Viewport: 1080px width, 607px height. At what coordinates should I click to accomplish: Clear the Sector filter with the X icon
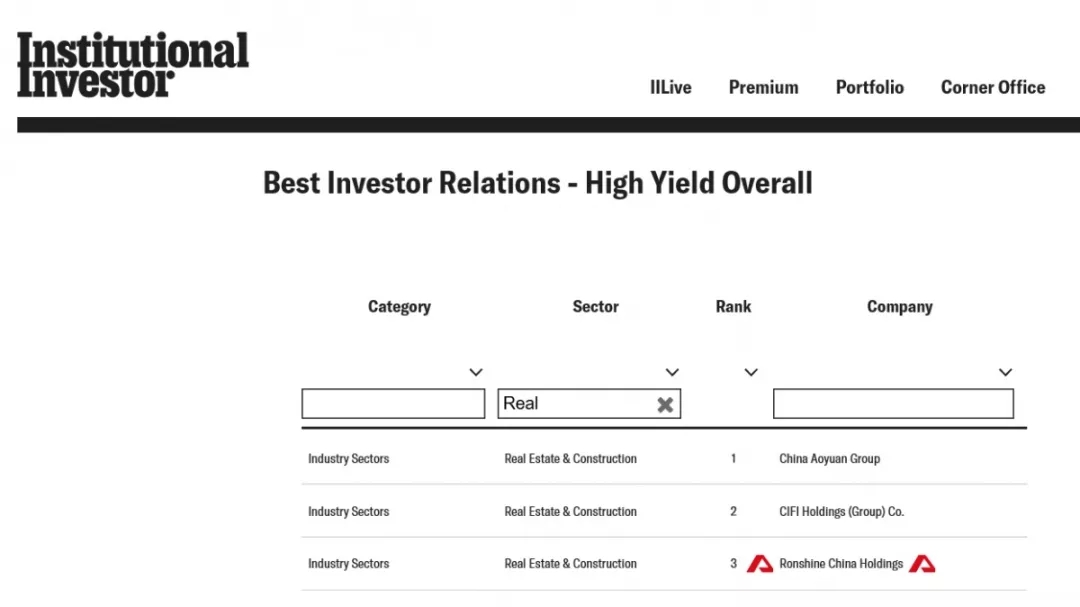pyautogui.click(x=665, y=404)
